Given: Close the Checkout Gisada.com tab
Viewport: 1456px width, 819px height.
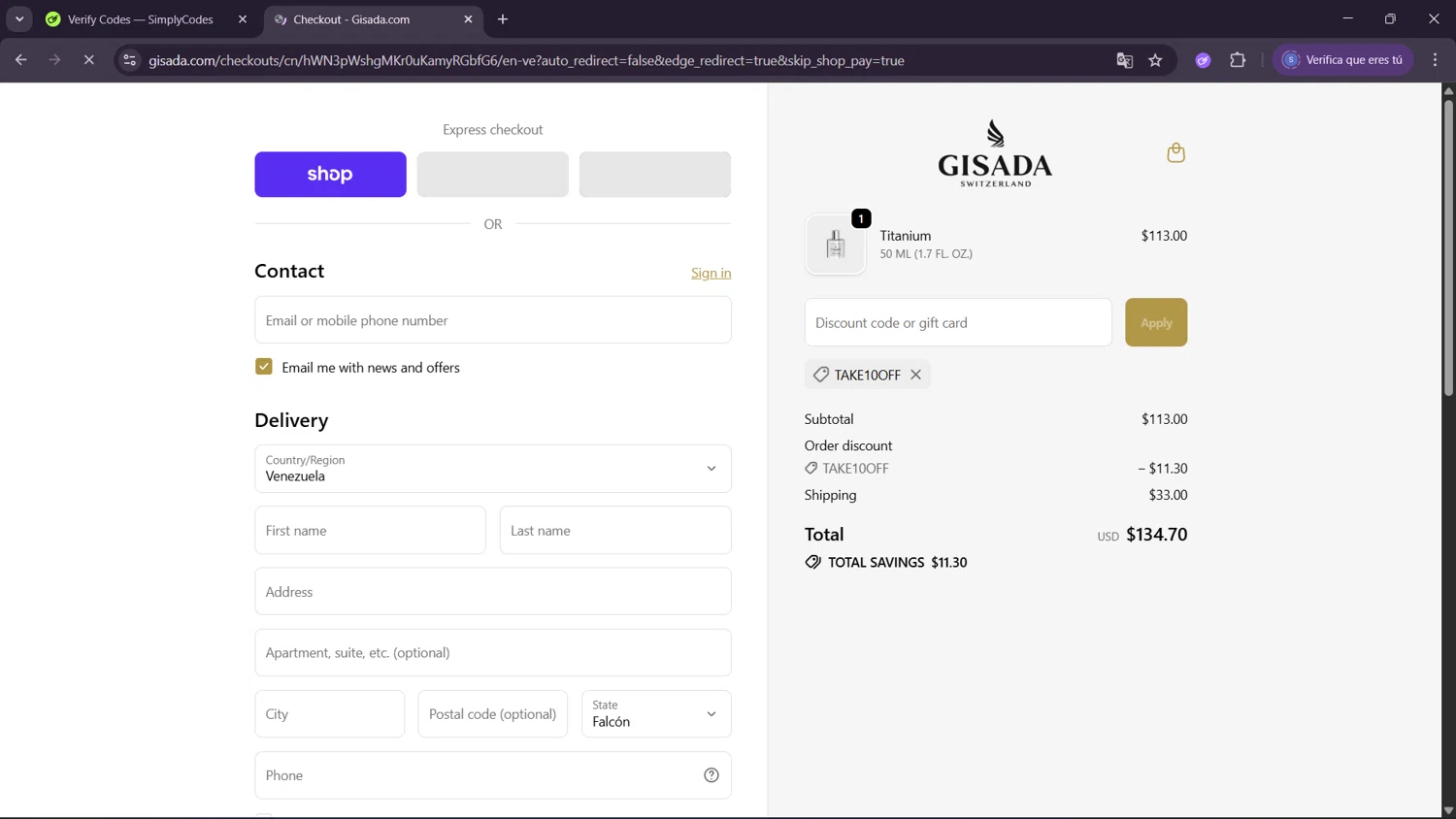Looking at the screenshot, I should pyautogui.click(x=468, y=19).
